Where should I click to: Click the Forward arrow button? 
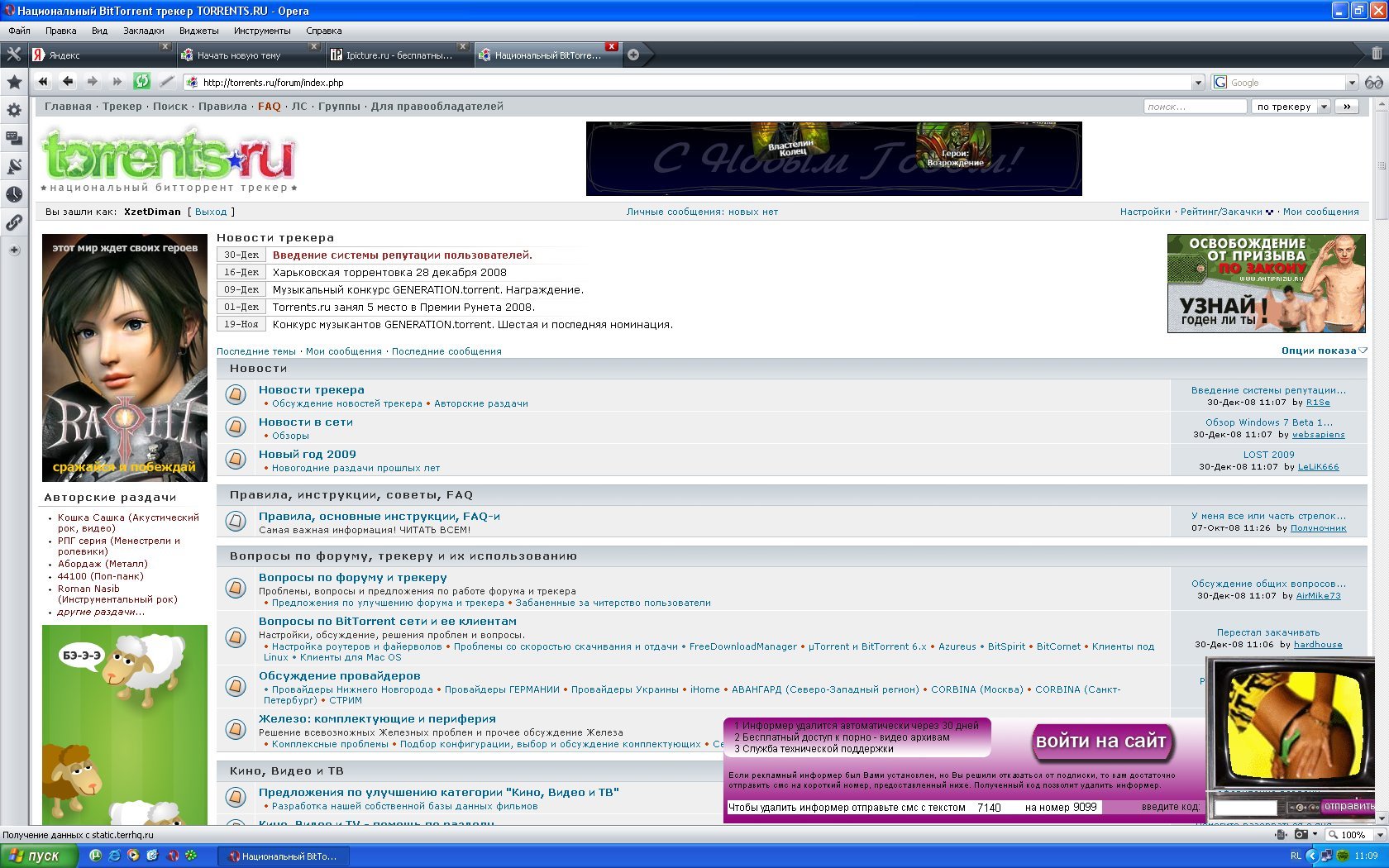pyautogui.click(x=93, y=82)
